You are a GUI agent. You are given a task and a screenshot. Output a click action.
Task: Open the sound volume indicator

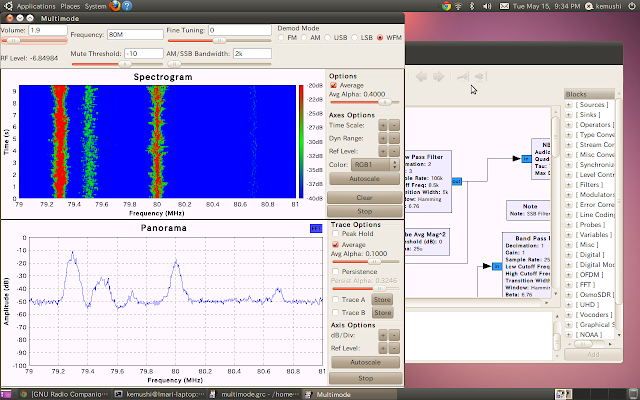point(487,6)
